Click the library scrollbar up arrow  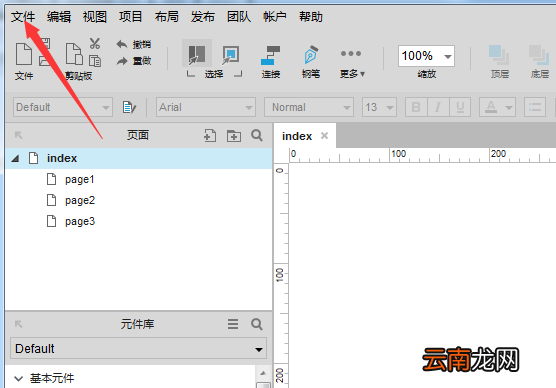263,373
